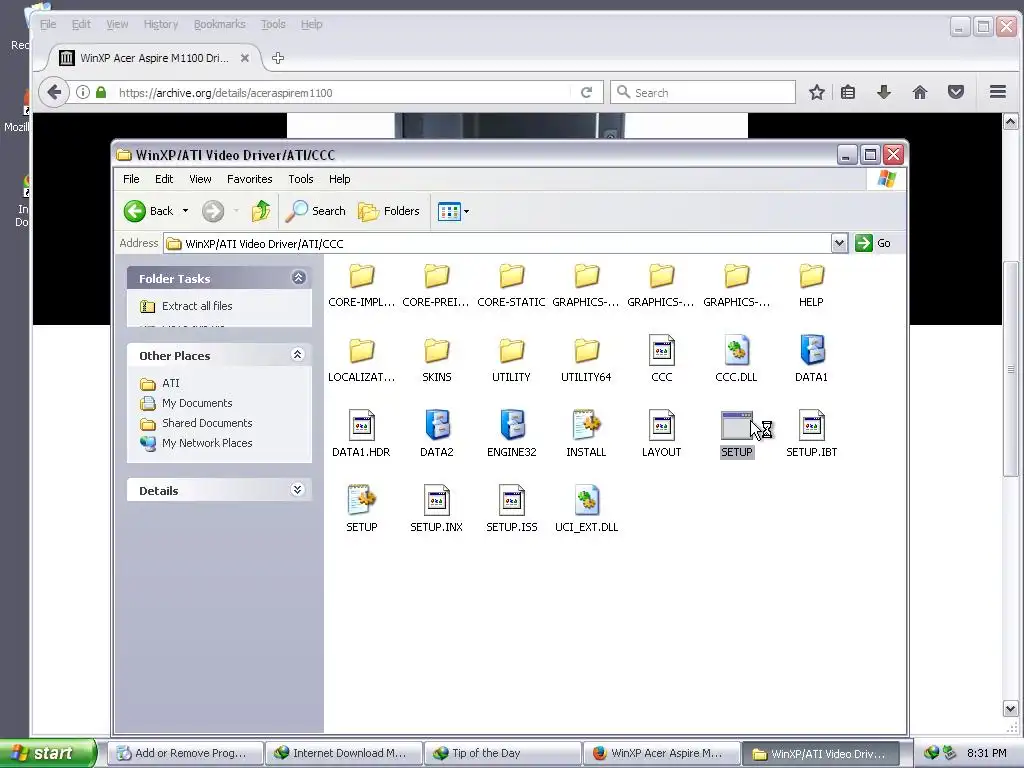1024x768 pixels.
Task: Open the Back button history dropdown arrow
Action: [x=185, y=211]
